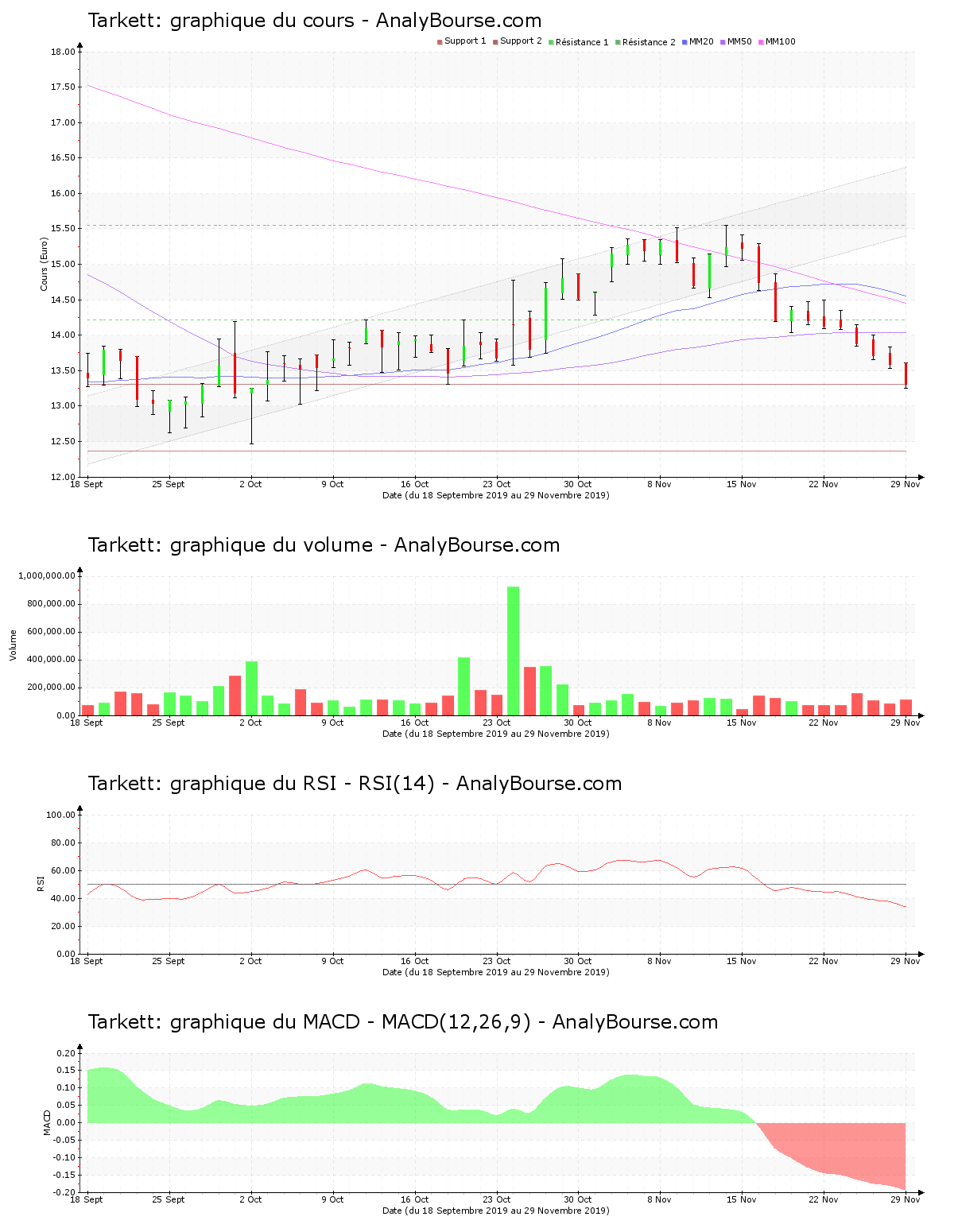Click '29 Nov' on price chart x-axis
The image size is (954, 1232).
tap(906, 484)
